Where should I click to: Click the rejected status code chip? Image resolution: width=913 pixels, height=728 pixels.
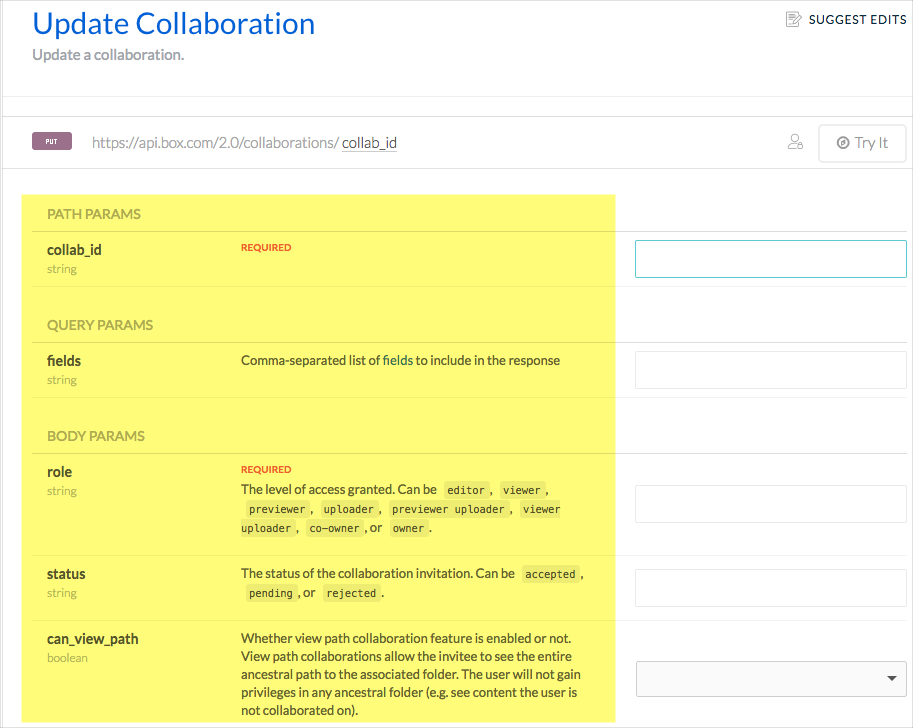click(351, 593)
